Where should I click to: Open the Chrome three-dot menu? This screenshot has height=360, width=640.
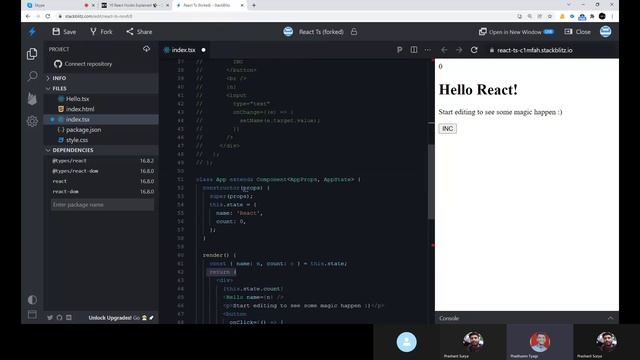[612, 16]
